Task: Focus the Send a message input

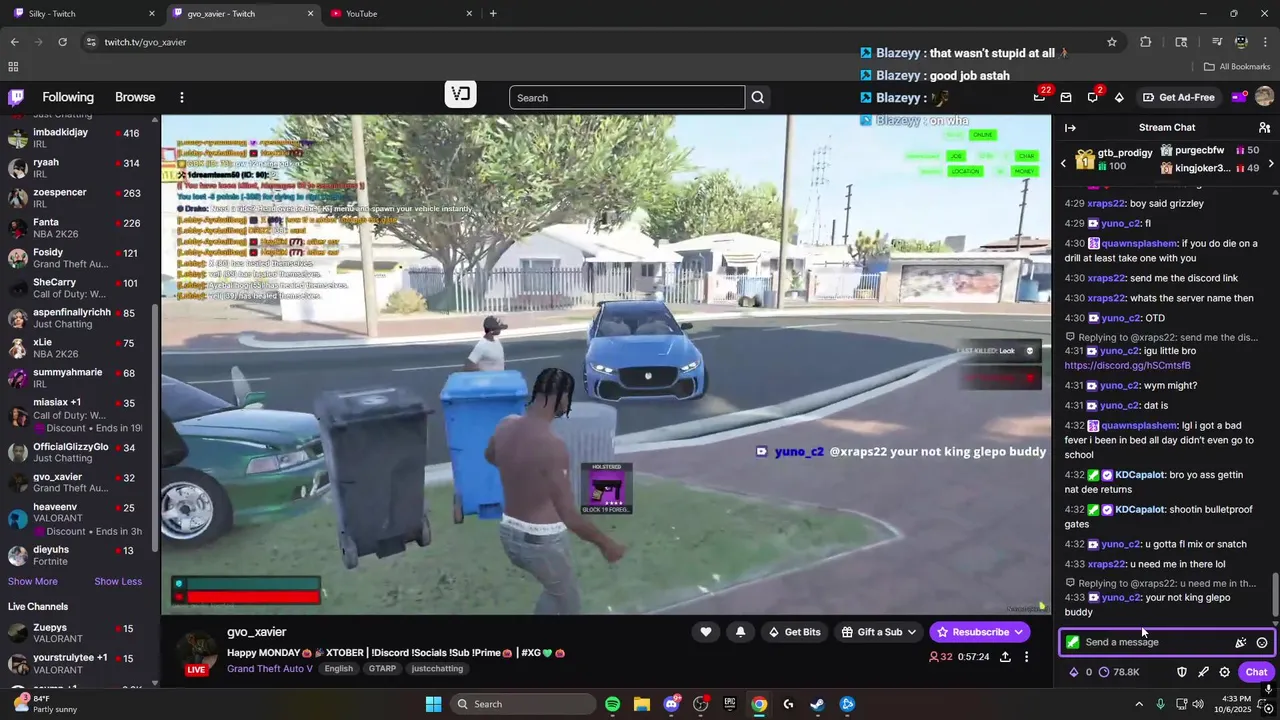Action: click(x=1150, y=642)
